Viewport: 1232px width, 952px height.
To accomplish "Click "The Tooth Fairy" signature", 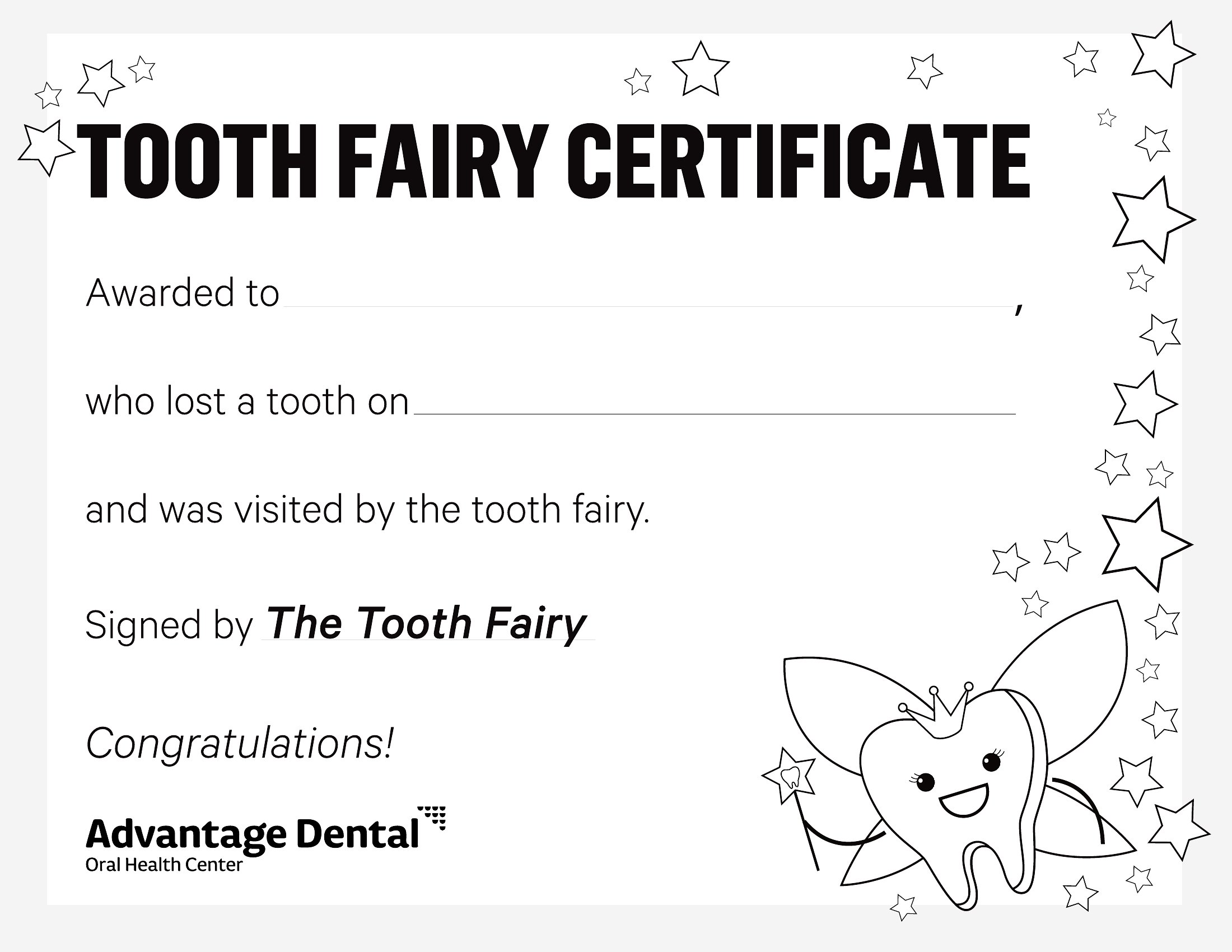I will tap(427, 624).
